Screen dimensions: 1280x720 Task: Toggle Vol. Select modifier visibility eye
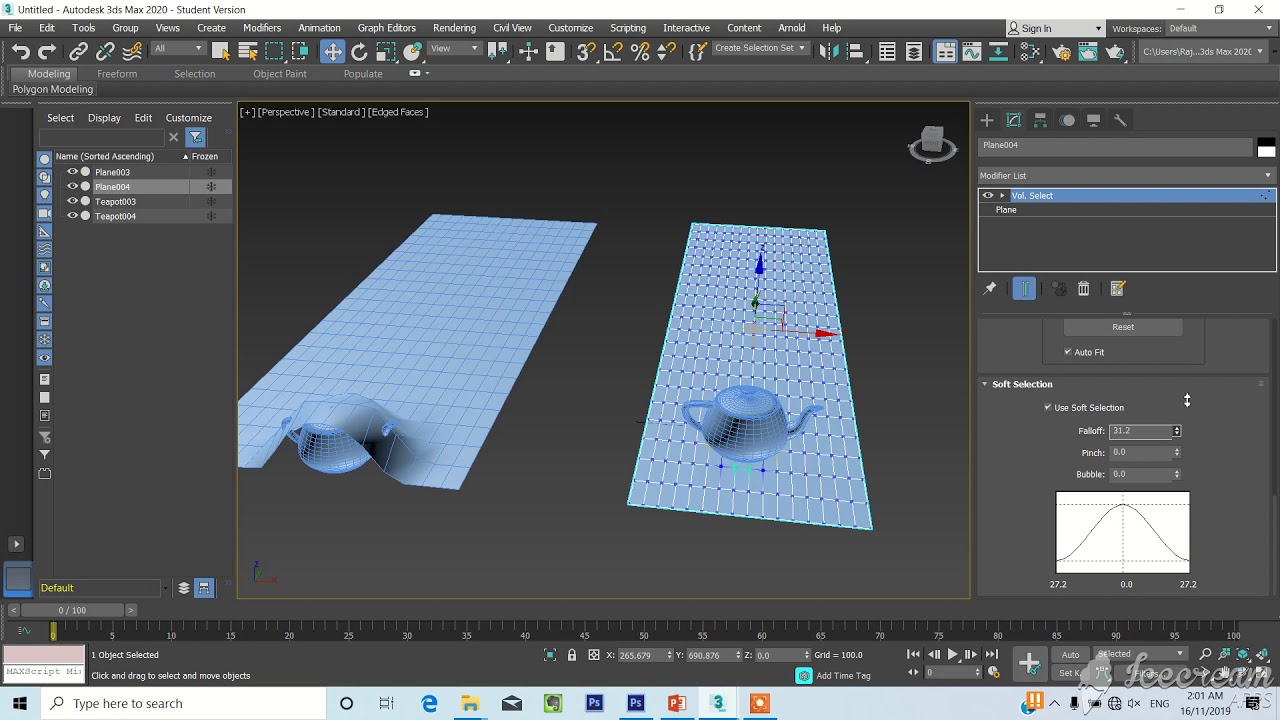tap(988, 196)
